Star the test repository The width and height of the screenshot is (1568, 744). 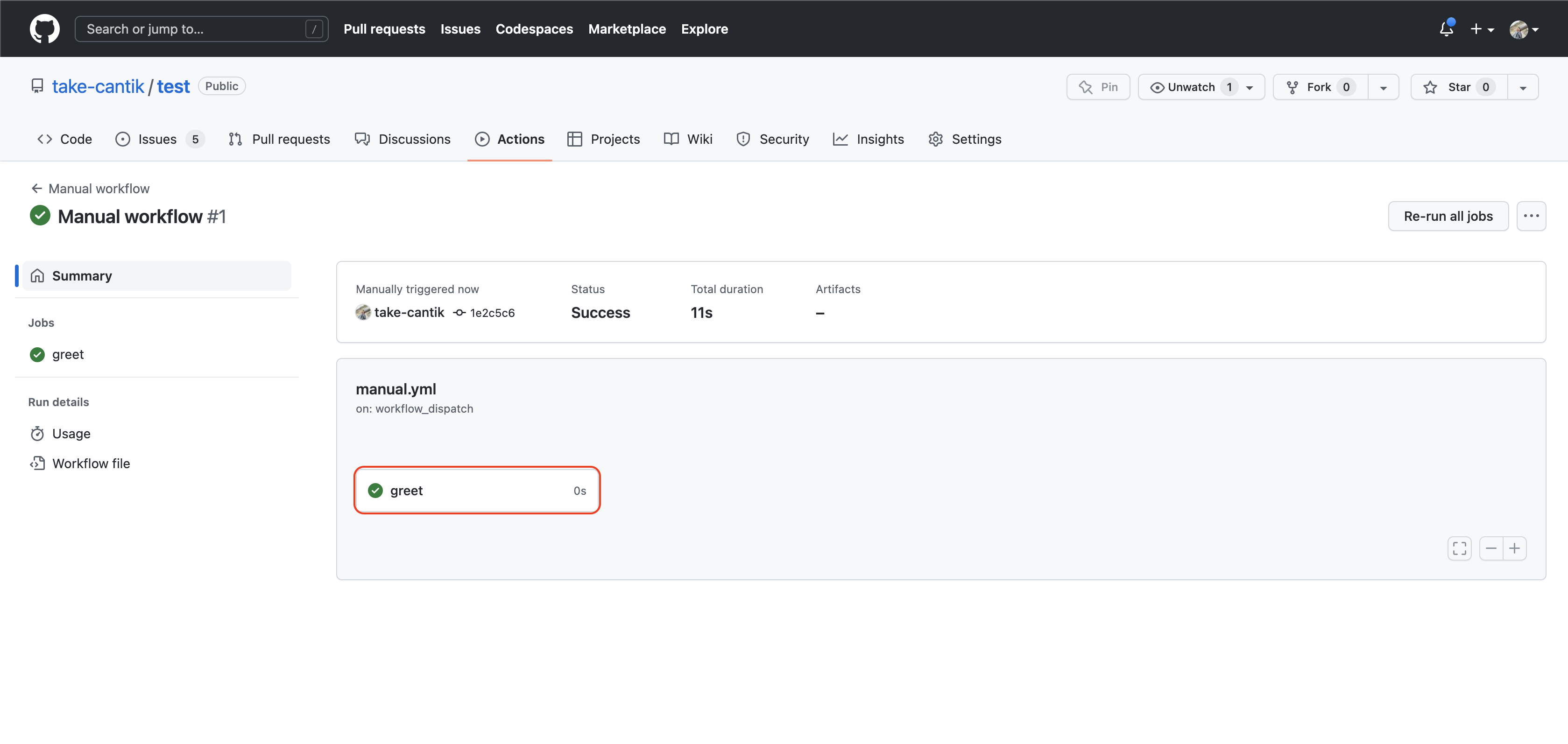point(1460,86)
